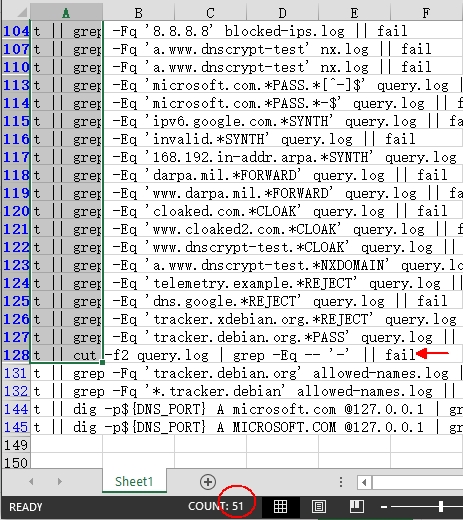Viewport: 463px width, 520px height.
Task: Click empty cell B149
Action: tap(138, 445)
